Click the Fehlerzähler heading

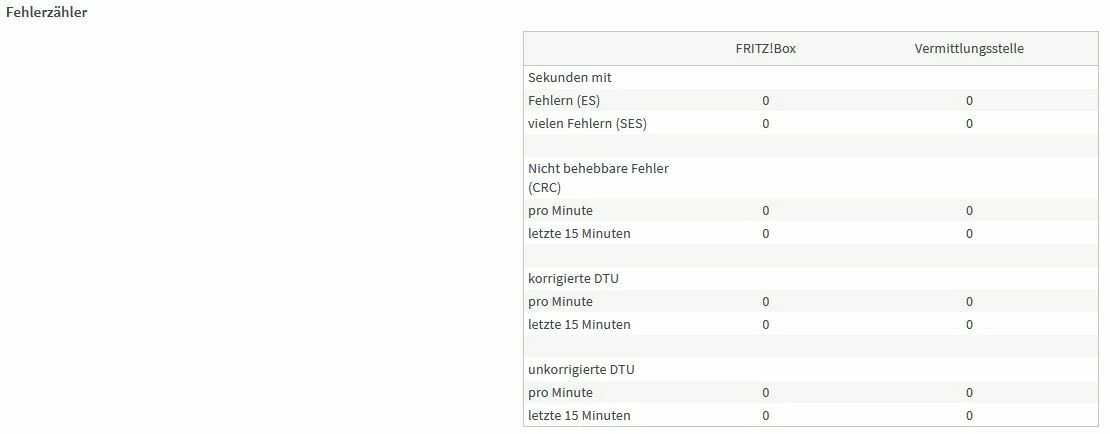(x=46, y=13)
